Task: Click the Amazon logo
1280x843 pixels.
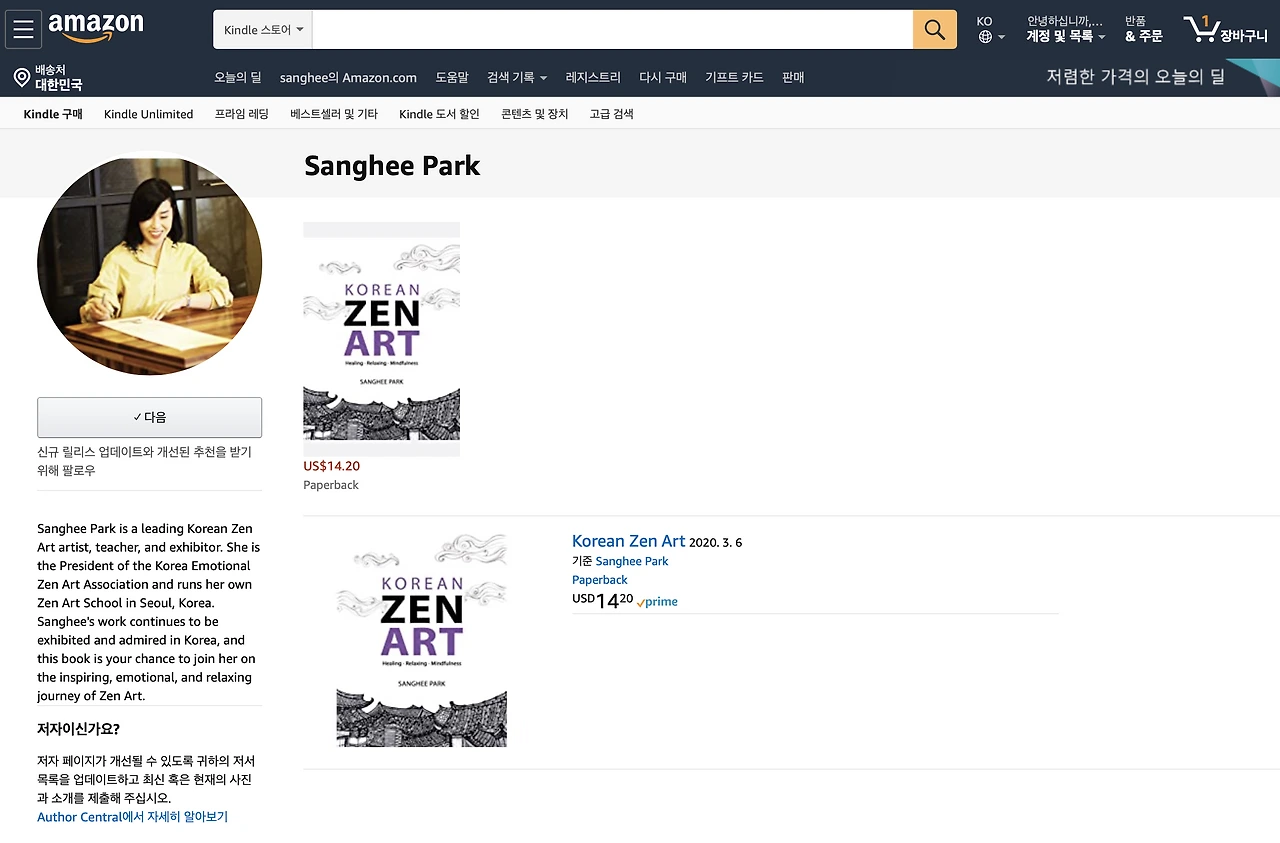Action: [x=96, y=27]
